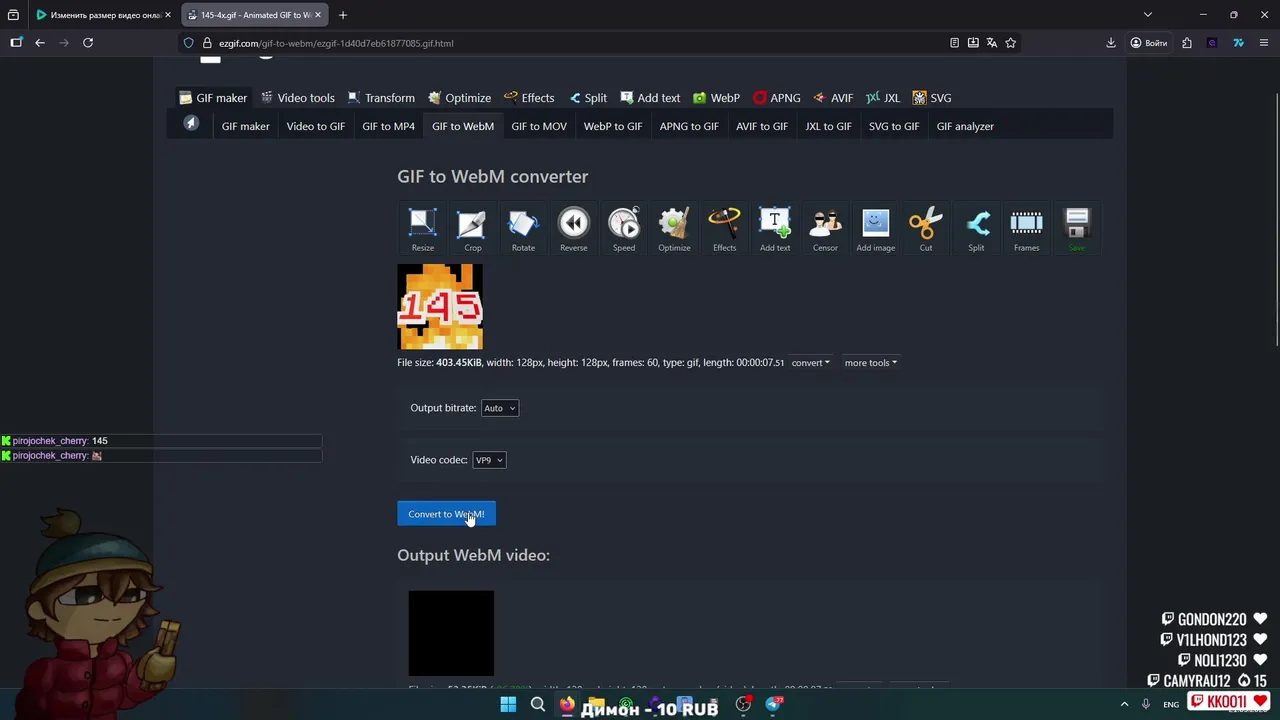1280x720 pixels.
Task: Open the APNG menu item
Action: pos(777,98)
